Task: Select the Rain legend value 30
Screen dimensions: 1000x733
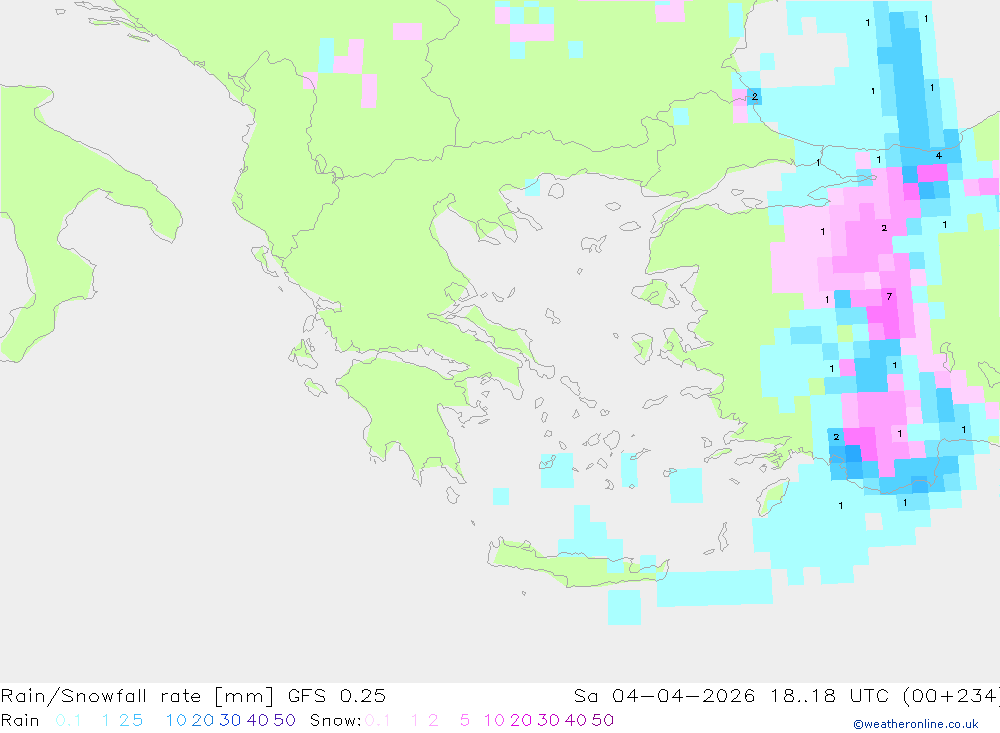Action: point(230,720)
